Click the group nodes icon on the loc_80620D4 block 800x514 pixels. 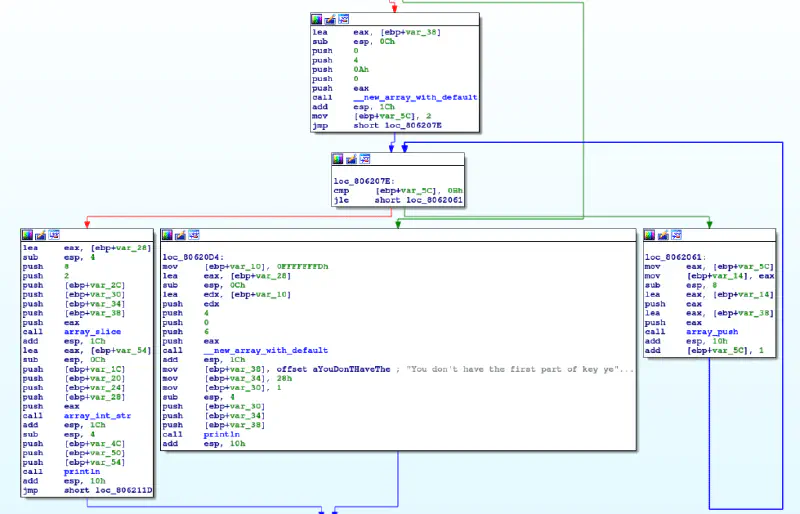[x=193, y=235]
